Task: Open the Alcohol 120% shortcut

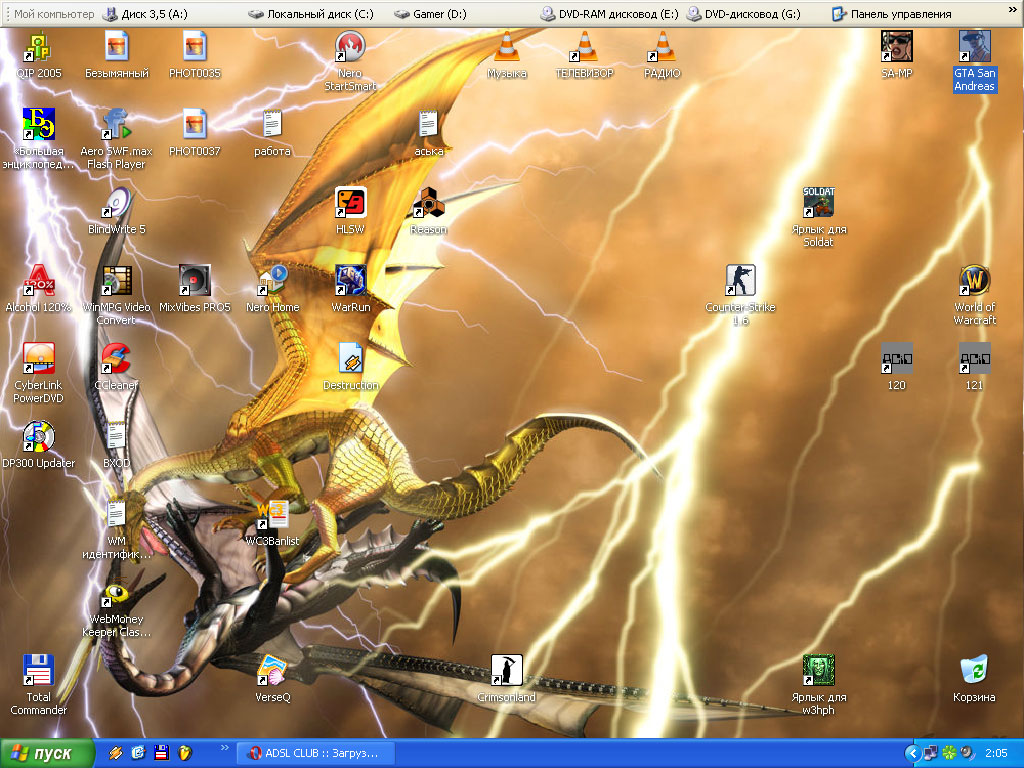Action: 39,289
